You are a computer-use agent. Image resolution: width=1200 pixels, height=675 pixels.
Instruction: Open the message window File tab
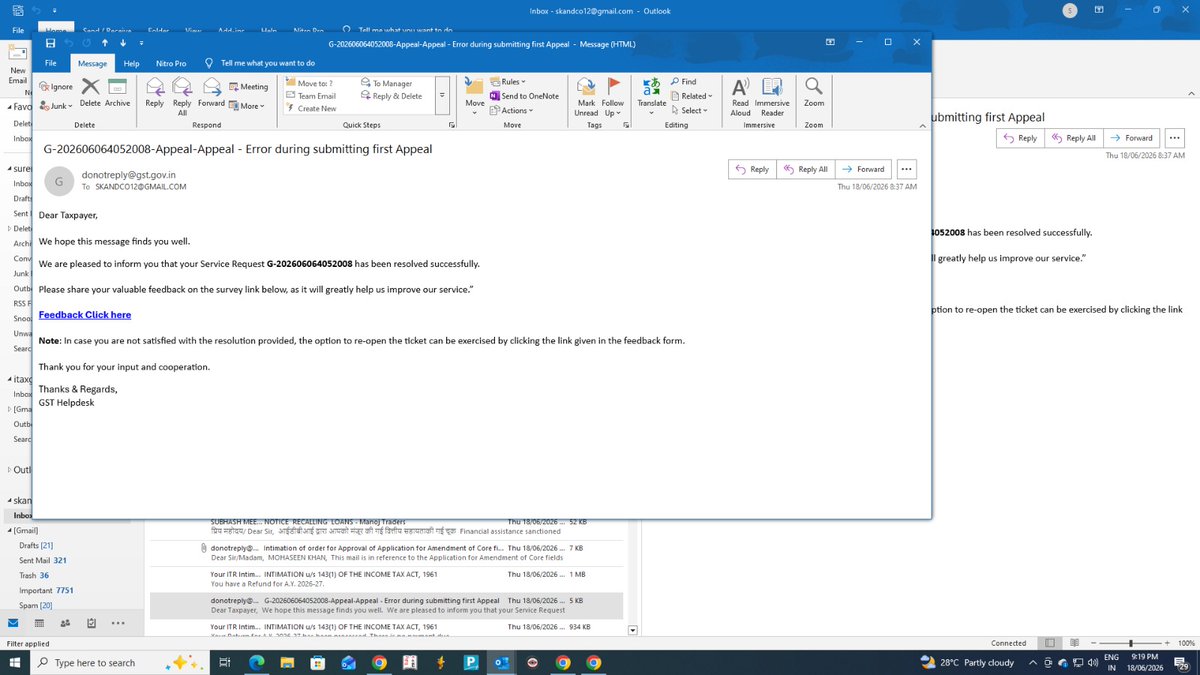(51, 63)
